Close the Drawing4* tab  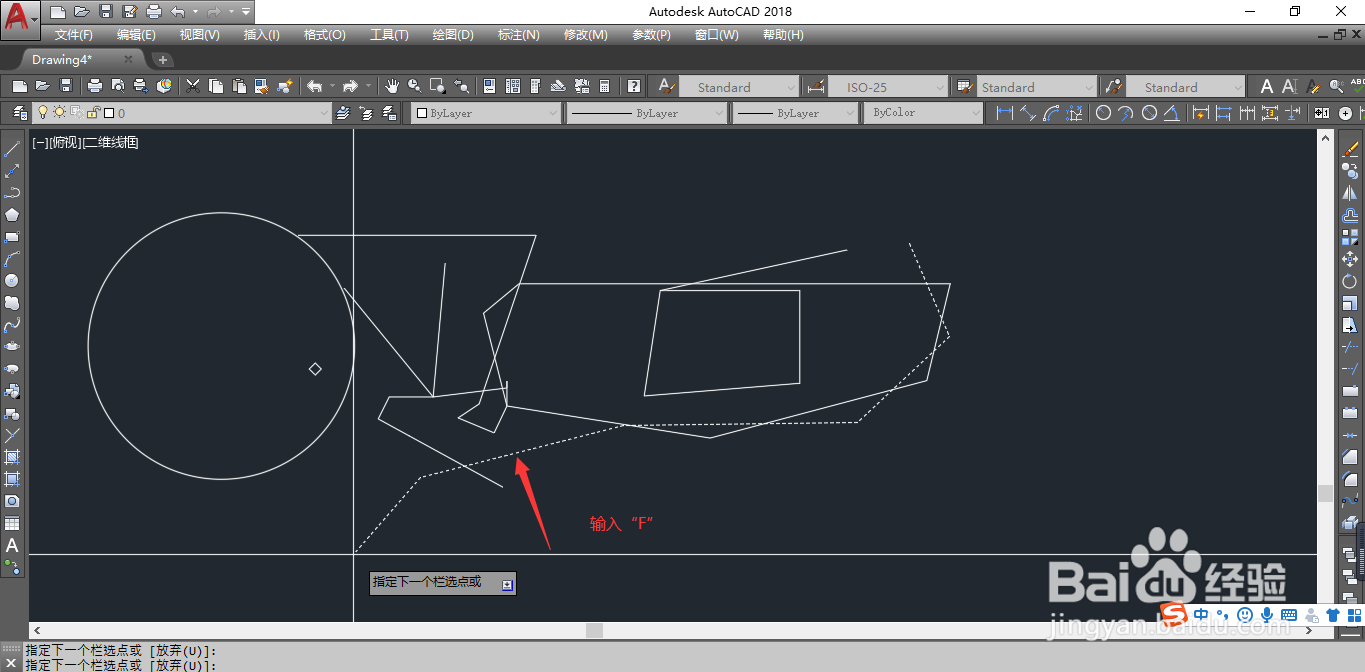click(x=128, y=60)
